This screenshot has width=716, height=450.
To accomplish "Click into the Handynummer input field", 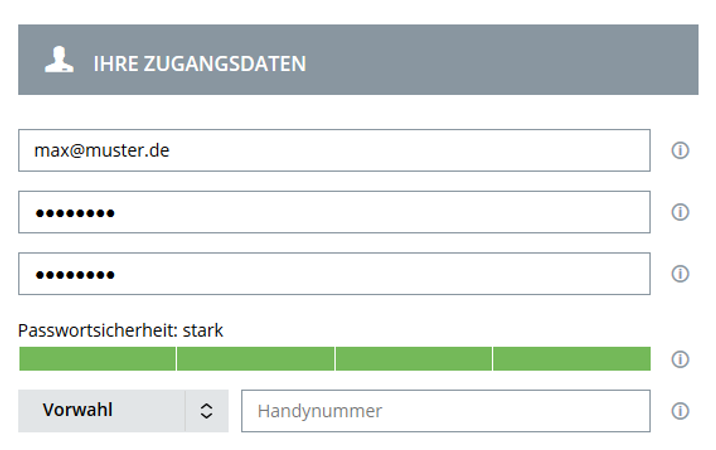I will tap(446, 411).
